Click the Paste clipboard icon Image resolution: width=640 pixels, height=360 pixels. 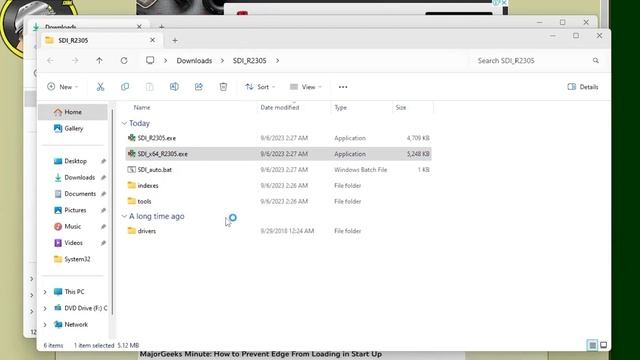click(149, 87)
